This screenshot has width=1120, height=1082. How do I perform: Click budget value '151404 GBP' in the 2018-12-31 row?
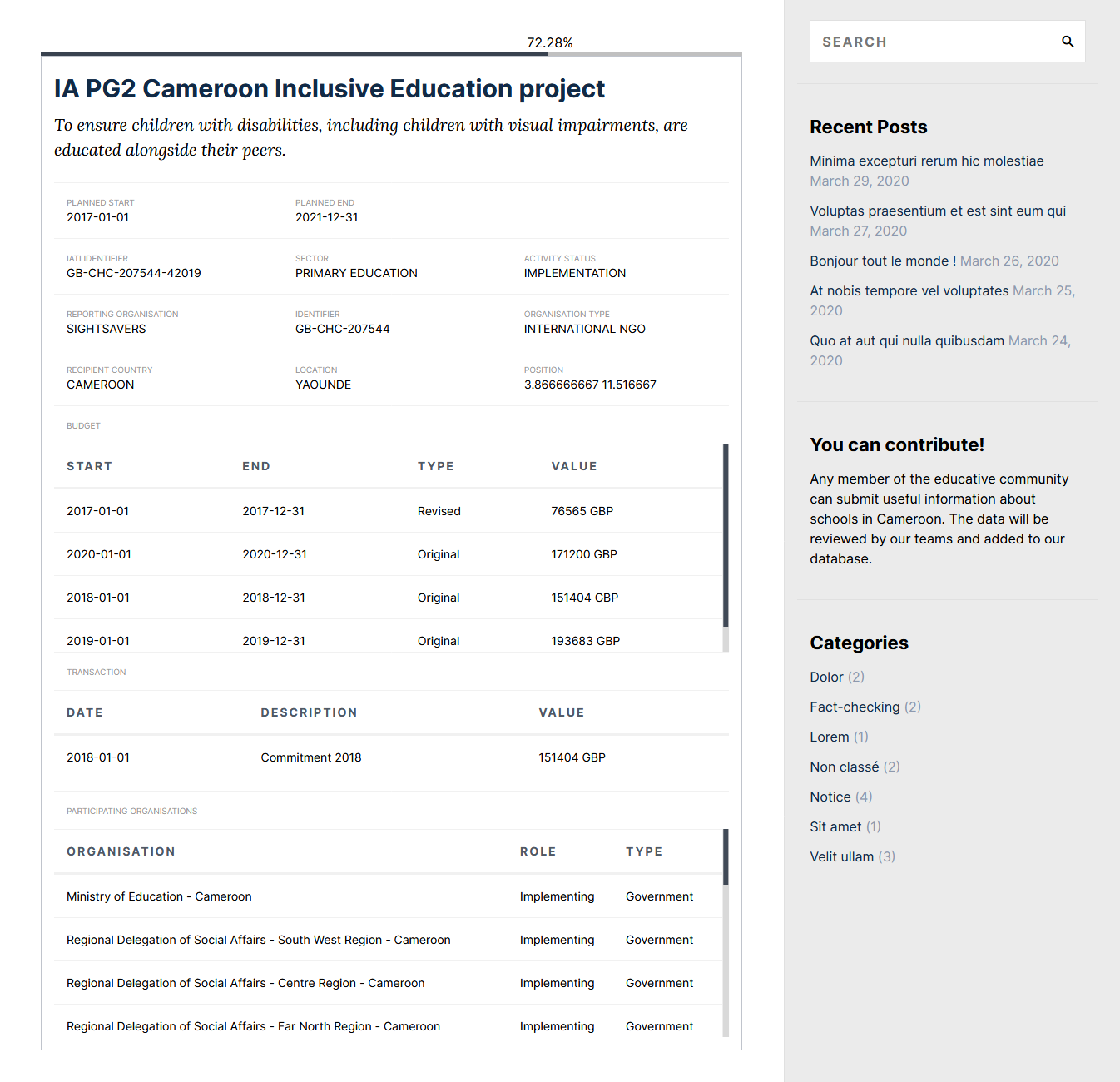point(585,598)
